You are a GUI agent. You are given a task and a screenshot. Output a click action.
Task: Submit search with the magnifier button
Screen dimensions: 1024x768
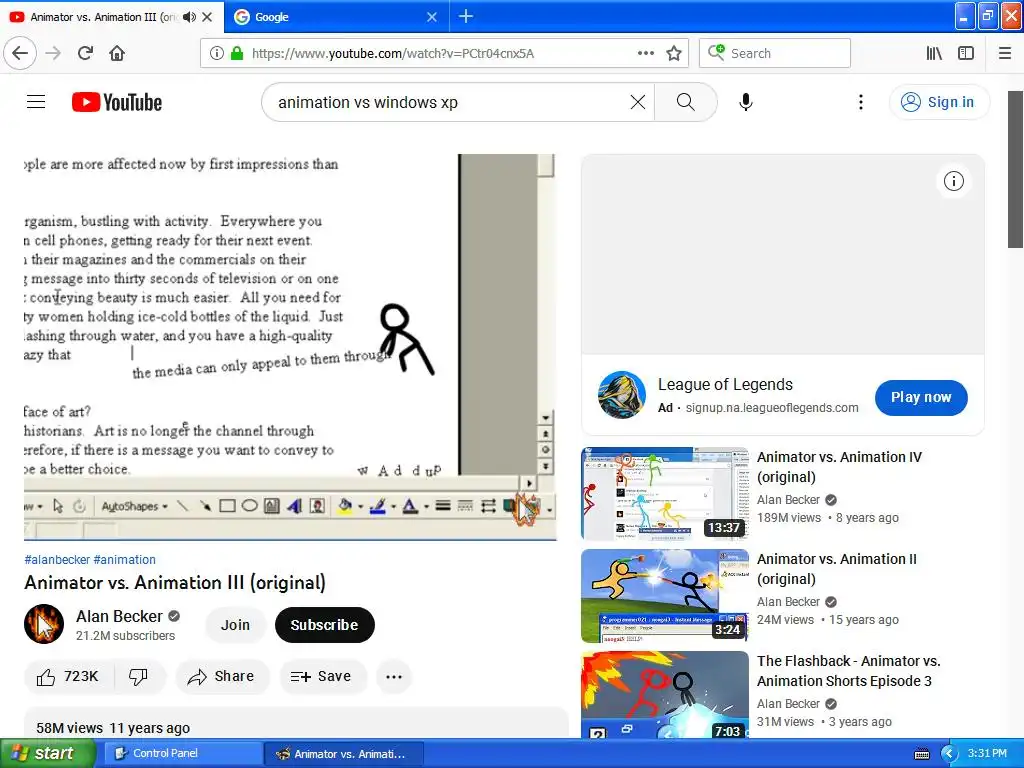686,102
